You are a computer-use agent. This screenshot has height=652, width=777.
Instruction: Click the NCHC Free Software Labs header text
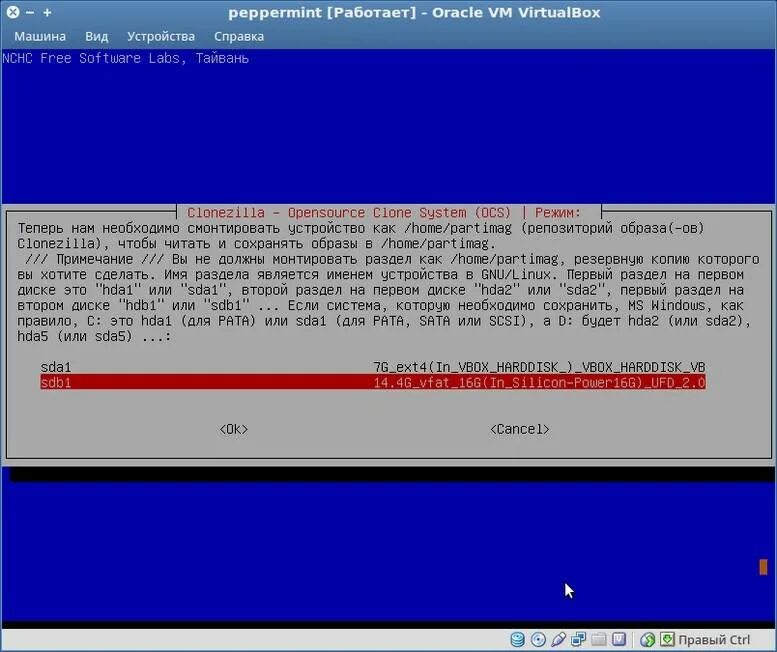[x=125, y=58]
